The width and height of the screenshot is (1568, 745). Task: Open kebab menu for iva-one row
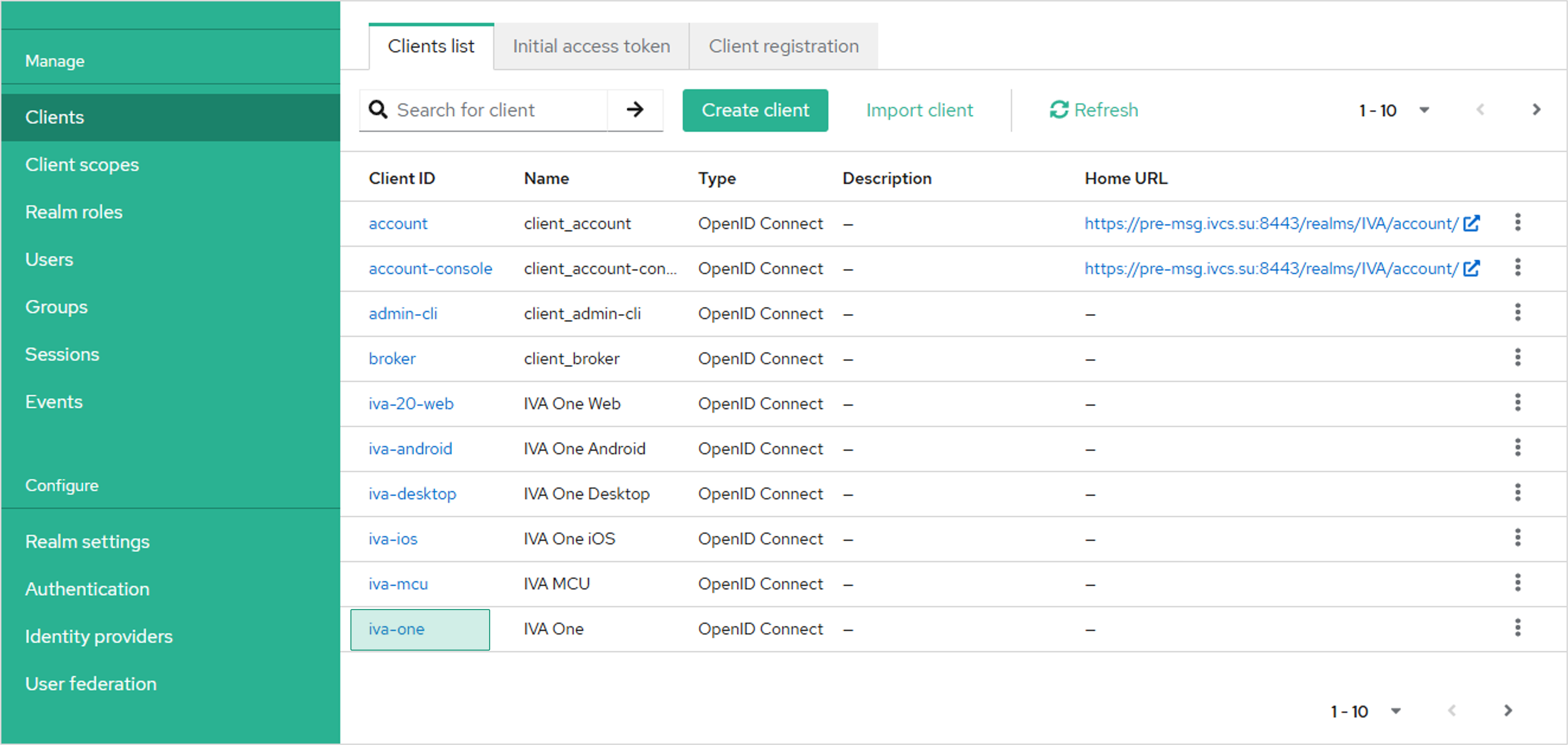click(x=1517, y=628)
